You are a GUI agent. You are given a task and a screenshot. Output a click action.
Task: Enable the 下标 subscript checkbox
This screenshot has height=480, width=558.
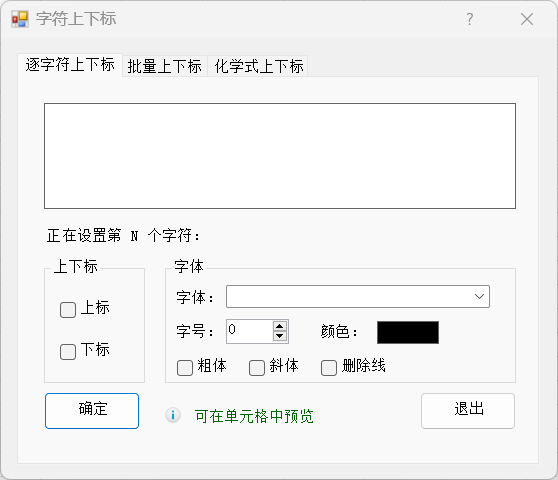point(68,352)
